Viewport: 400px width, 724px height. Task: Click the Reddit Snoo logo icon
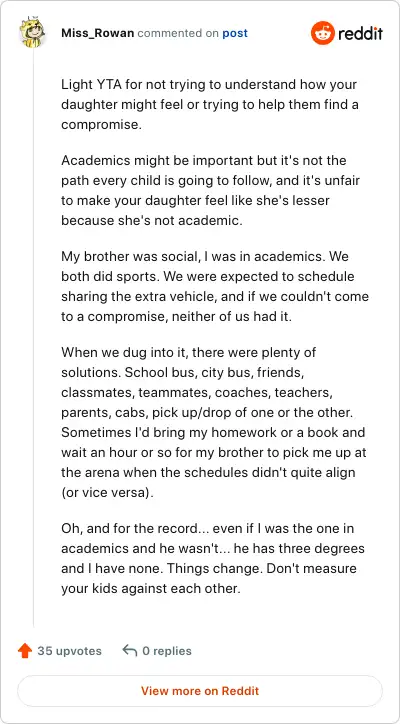(x=322, y=33)
